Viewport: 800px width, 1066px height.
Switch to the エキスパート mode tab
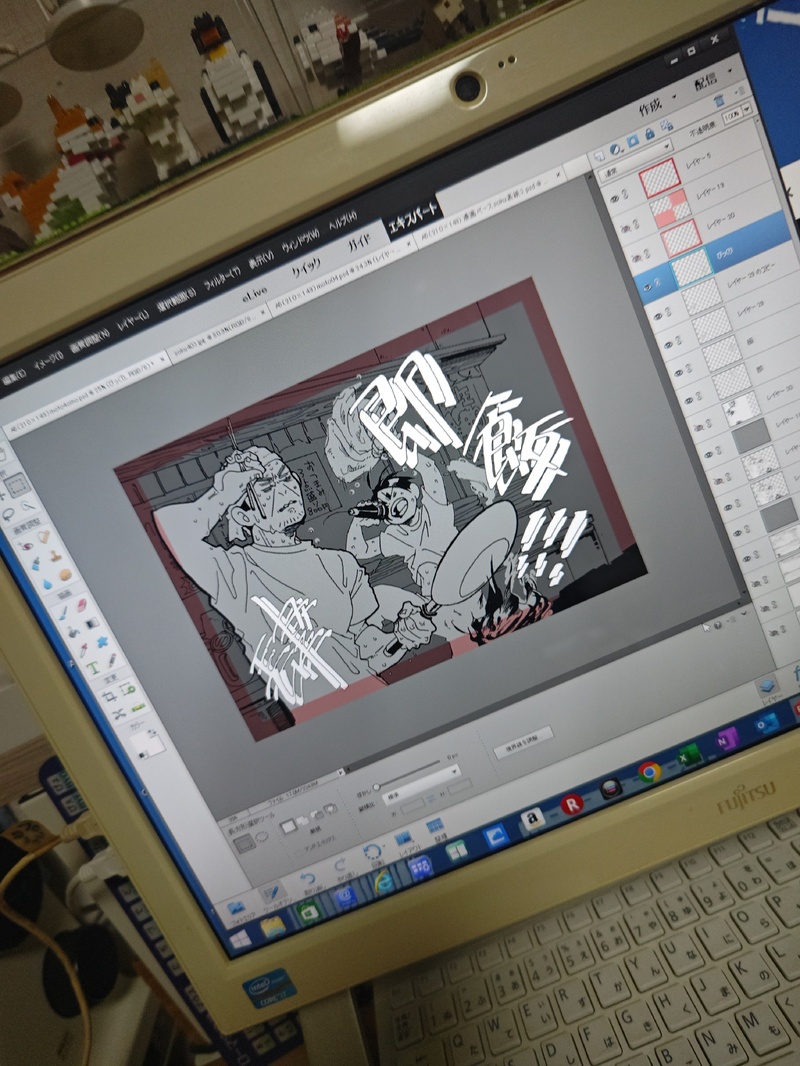(x=415, y=219)
